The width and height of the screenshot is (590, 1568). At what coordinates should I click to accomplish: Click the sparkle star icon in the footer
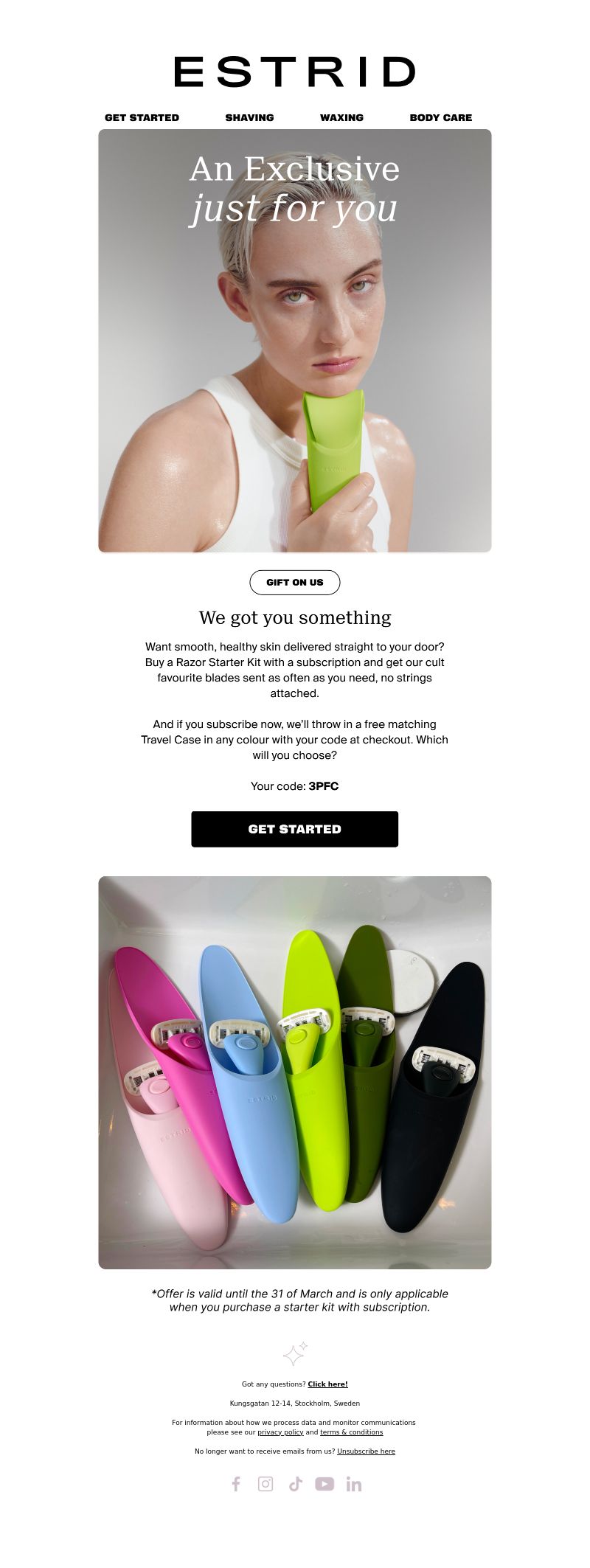295,1353
